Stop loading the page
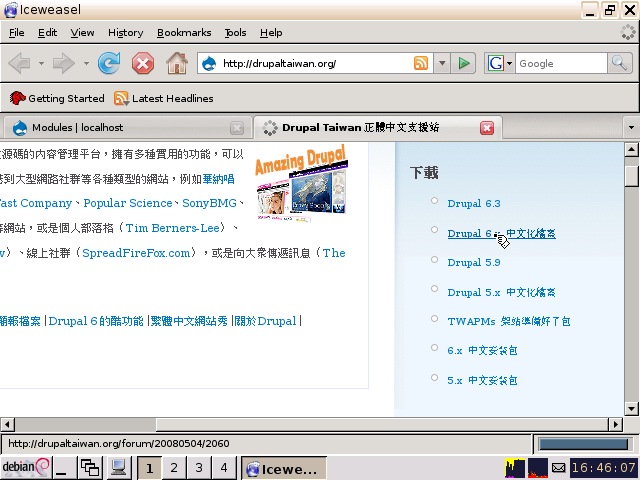 point(142,64)
